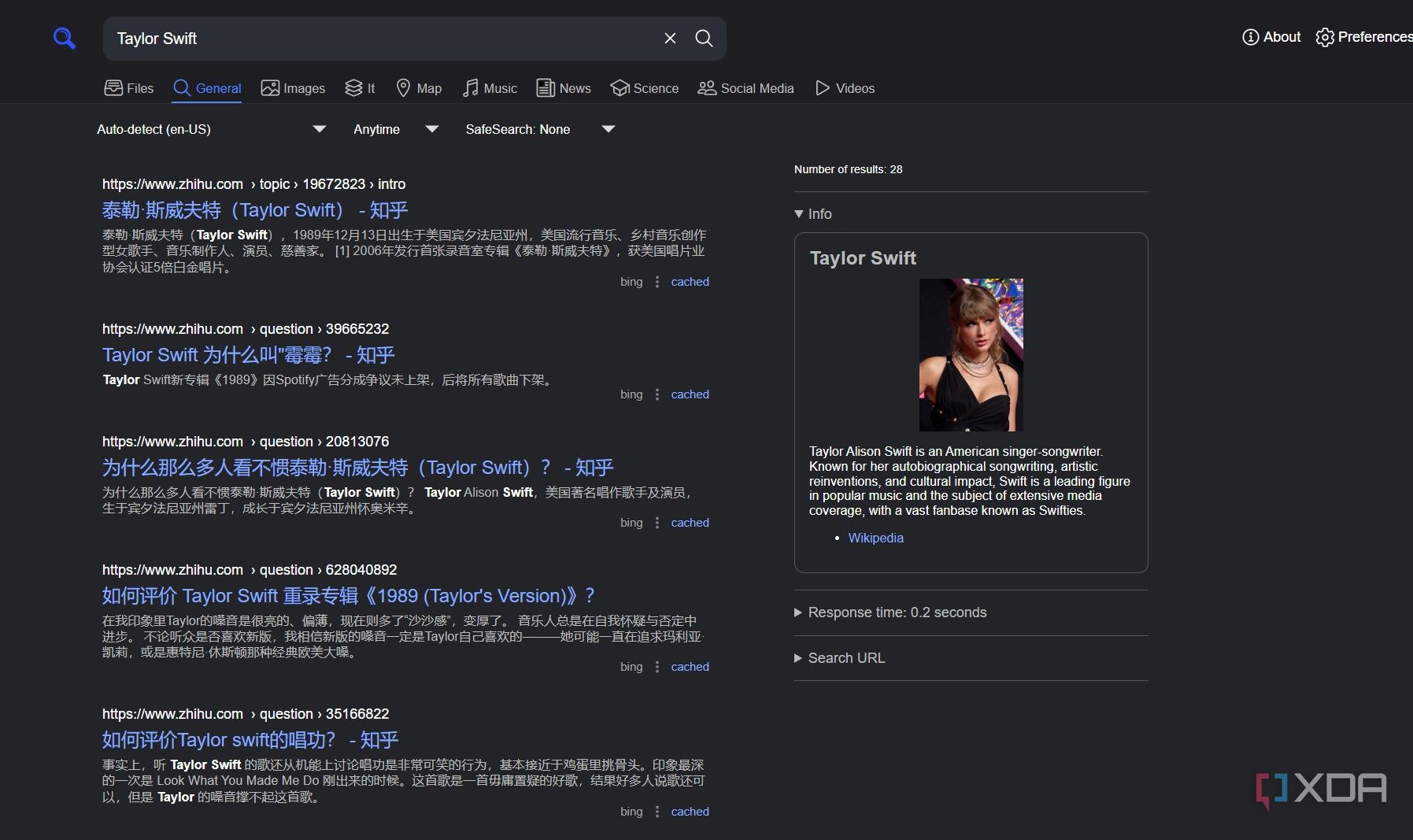Open cached link for topic 19672823 result
The image size is (1413, 840).
pyautogui.click(x=690, y=282)
